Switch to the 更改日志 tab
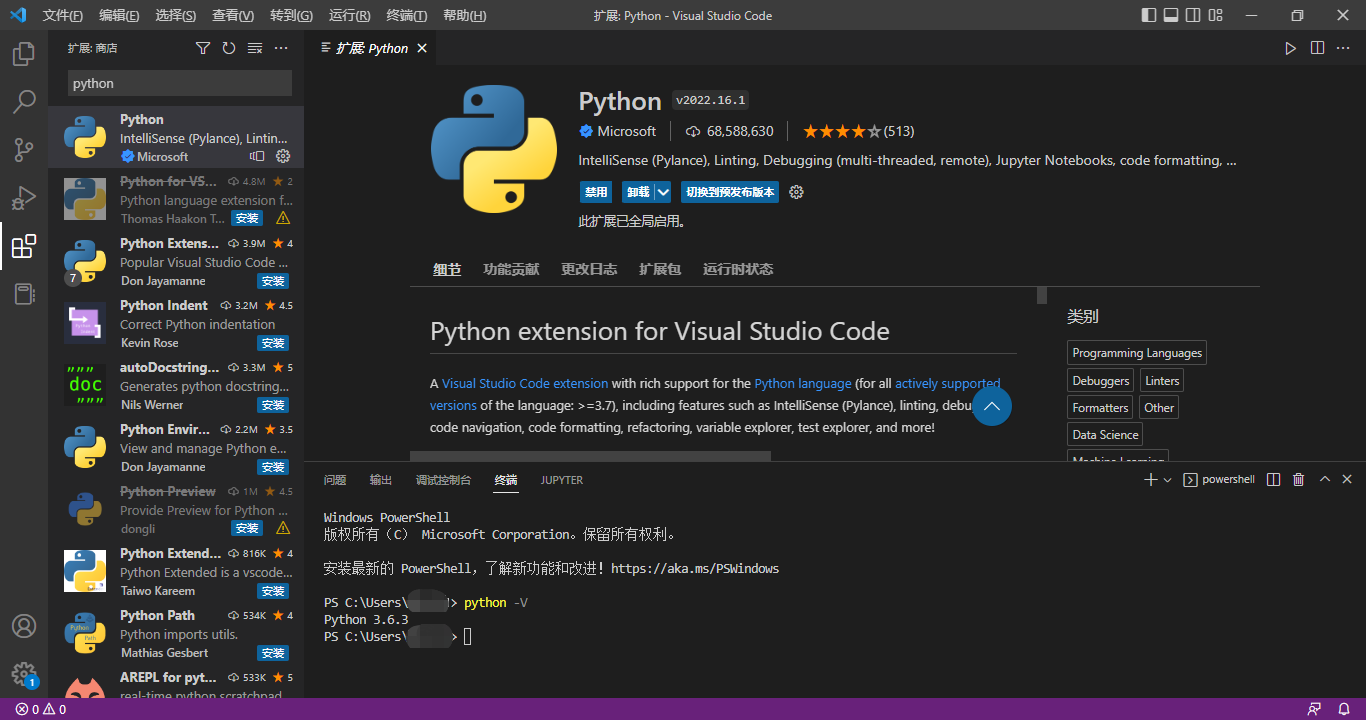 [589, 269]
